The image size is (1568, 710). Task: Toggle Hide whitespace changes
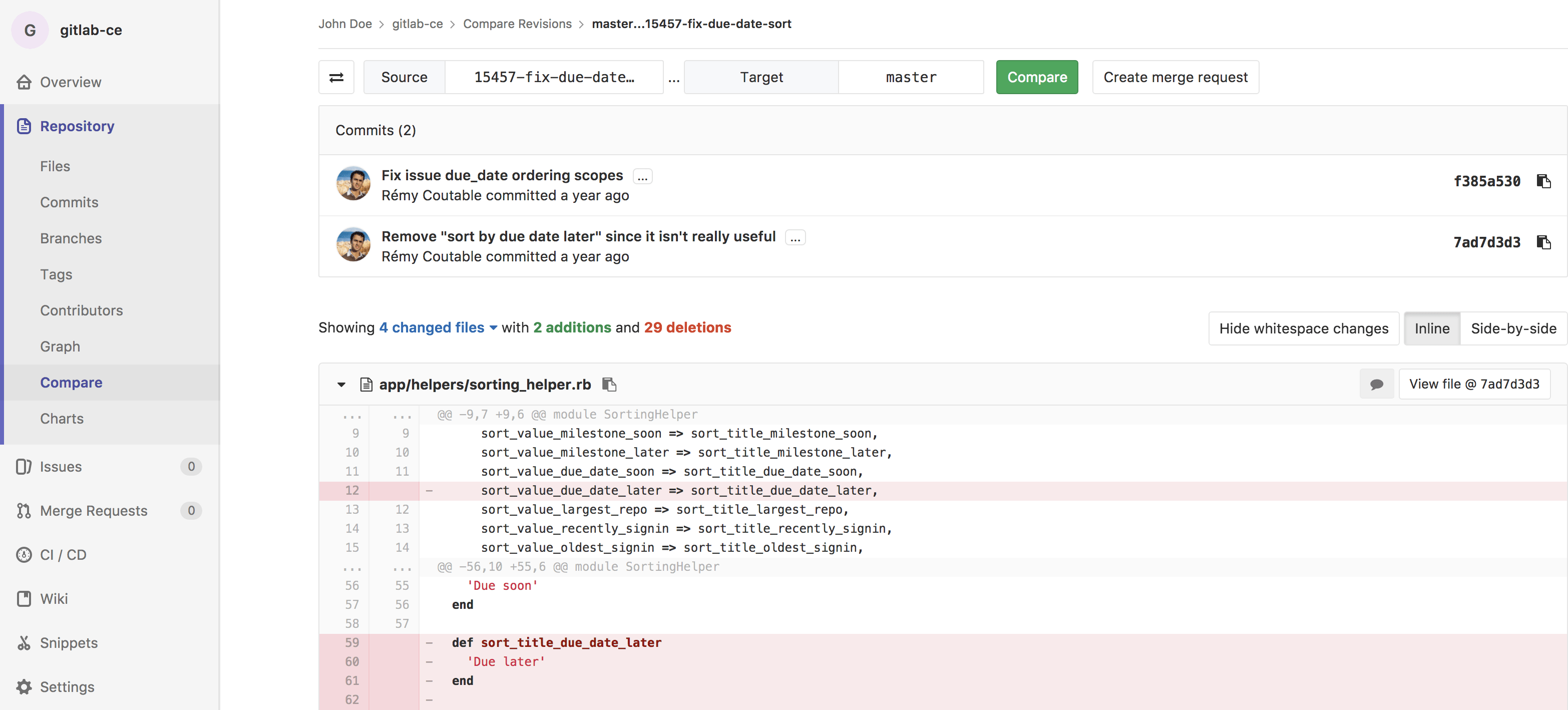click(x=1303, y=329)
